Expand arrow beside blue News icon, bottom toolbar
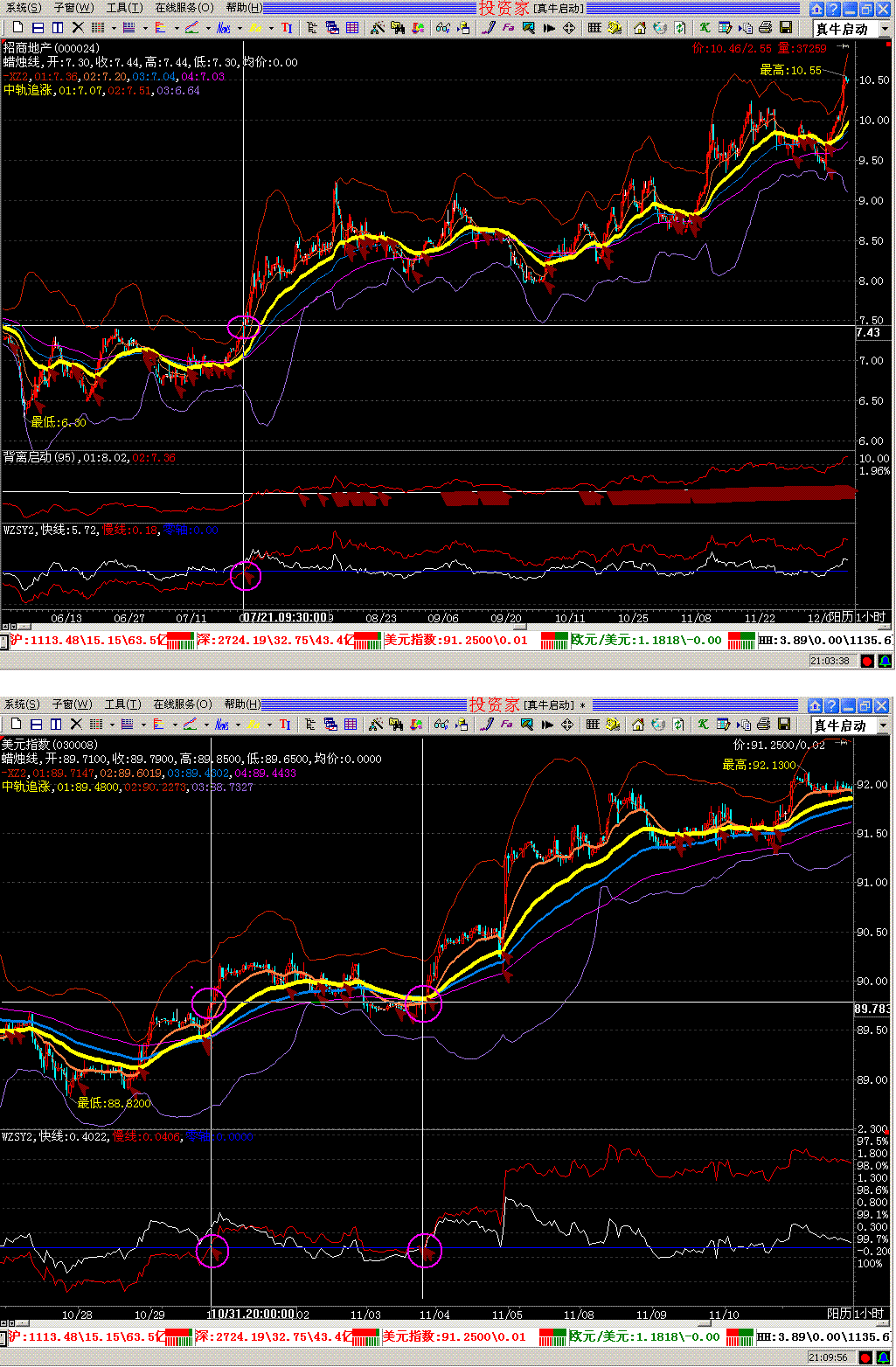The width and height of the screenshot is (896, 1367). [x=238, y=725]
